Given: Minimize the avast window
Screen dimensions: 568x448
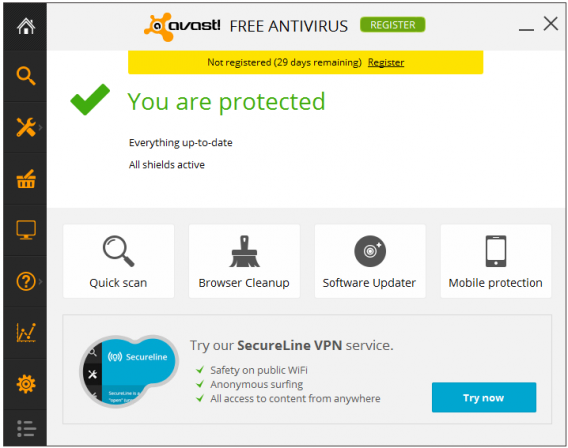Looking at the screenshot, I should click(526, 29).
